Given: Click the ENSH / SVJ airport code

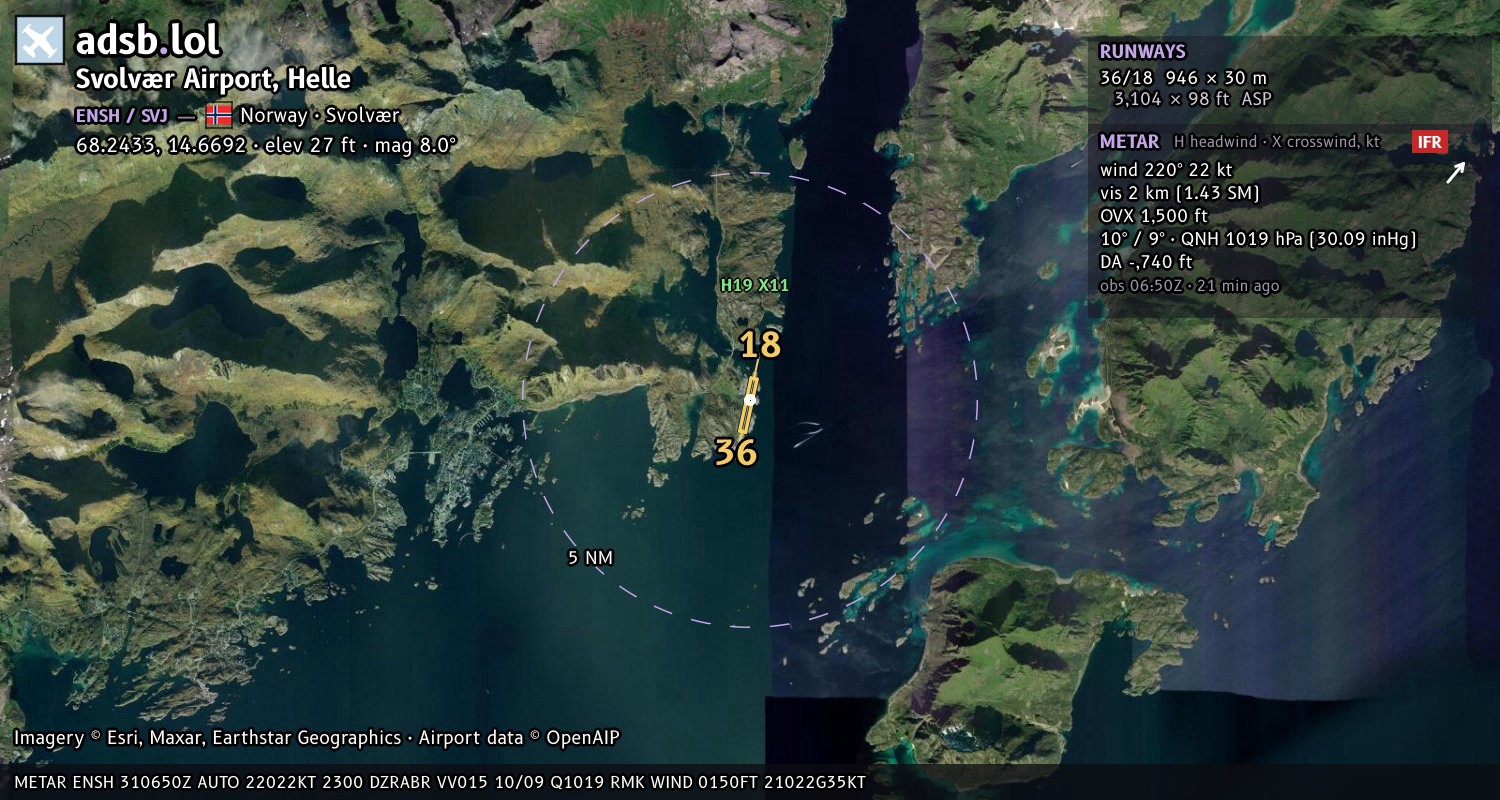Looking at the screenshot, I should tap(122, 115).
